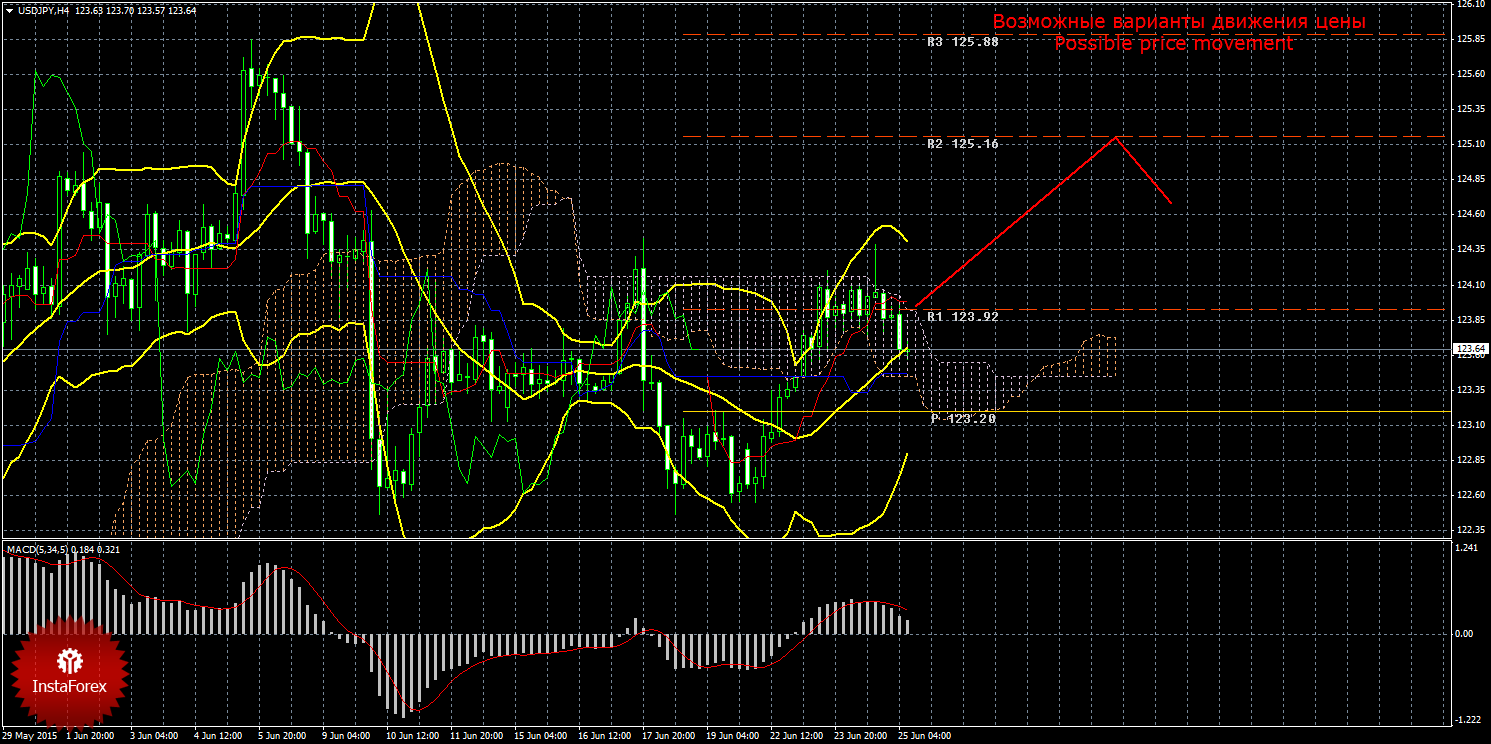Select the R3 125.88 resistance label
Screen dimensions: 1491x744
[x=962, y=42]
